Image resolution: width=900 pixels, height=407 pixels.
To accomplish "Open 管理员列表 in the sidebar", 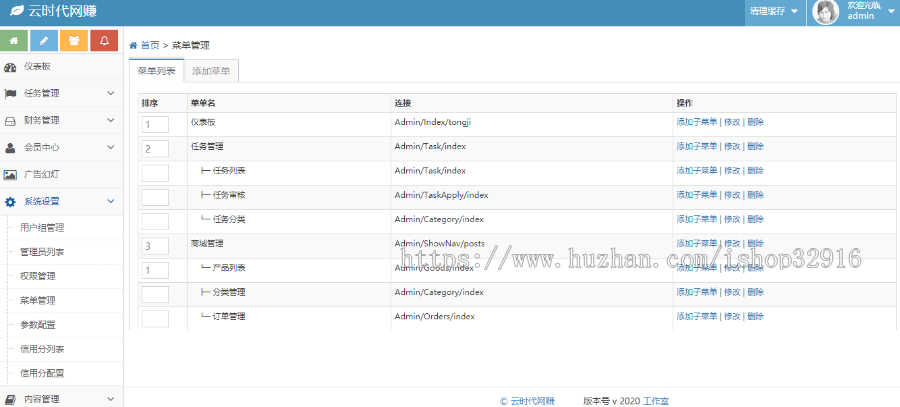I will [x=42, y=252].
